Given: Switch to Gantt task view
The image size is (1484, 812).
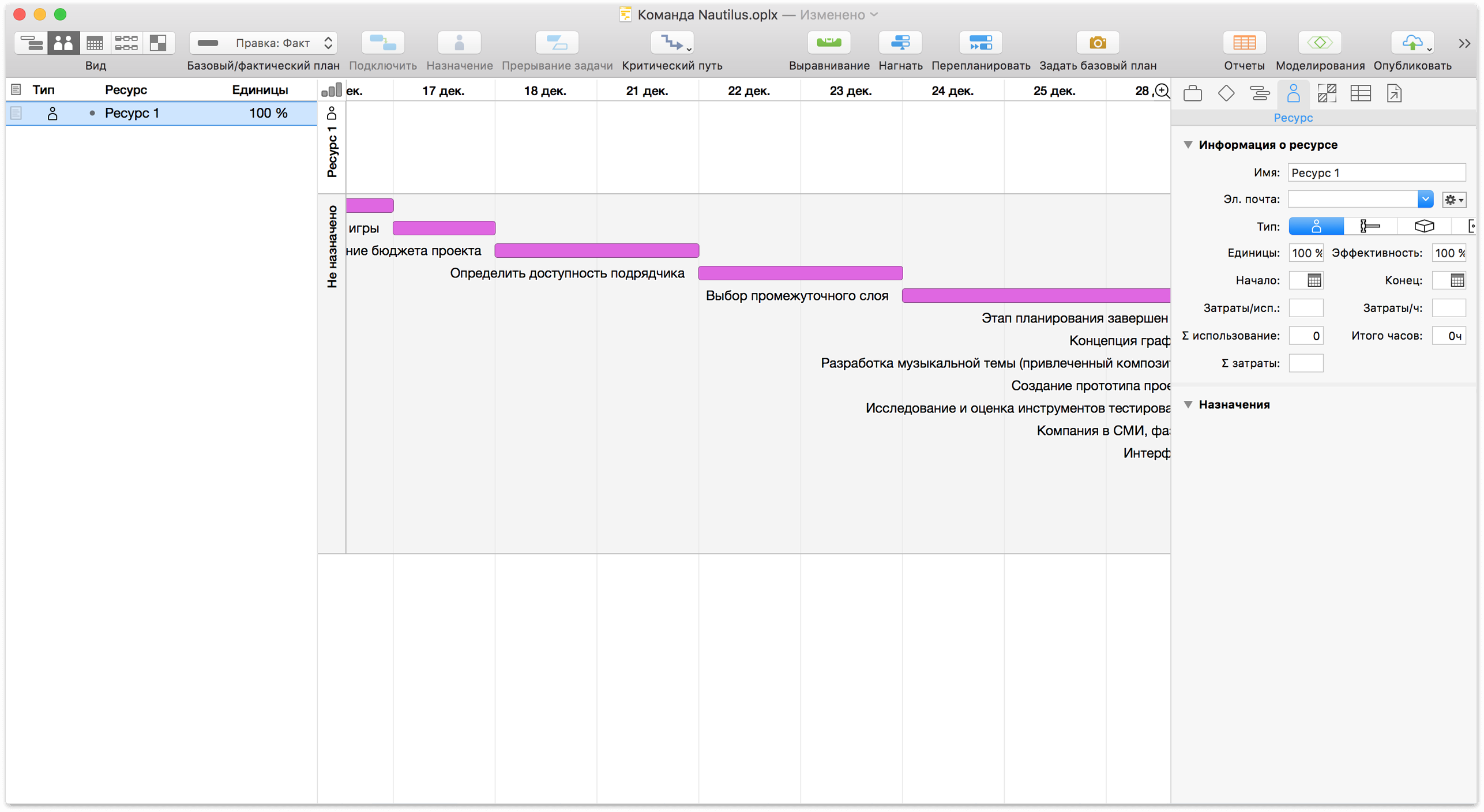Looking at the screenshot, I should click(31, 43).
